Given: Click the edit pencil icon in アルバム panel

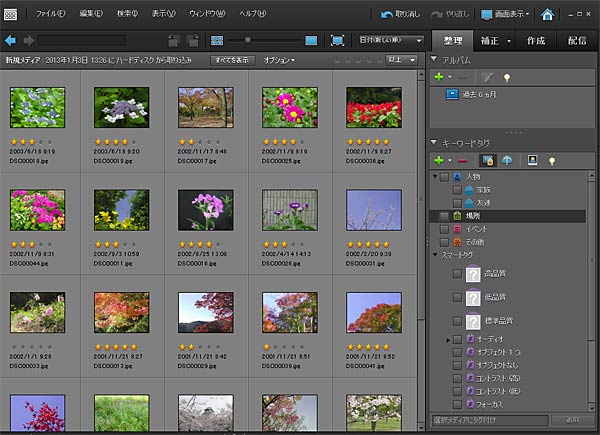Looking at the screenshot, I should (x=488, y=78).
